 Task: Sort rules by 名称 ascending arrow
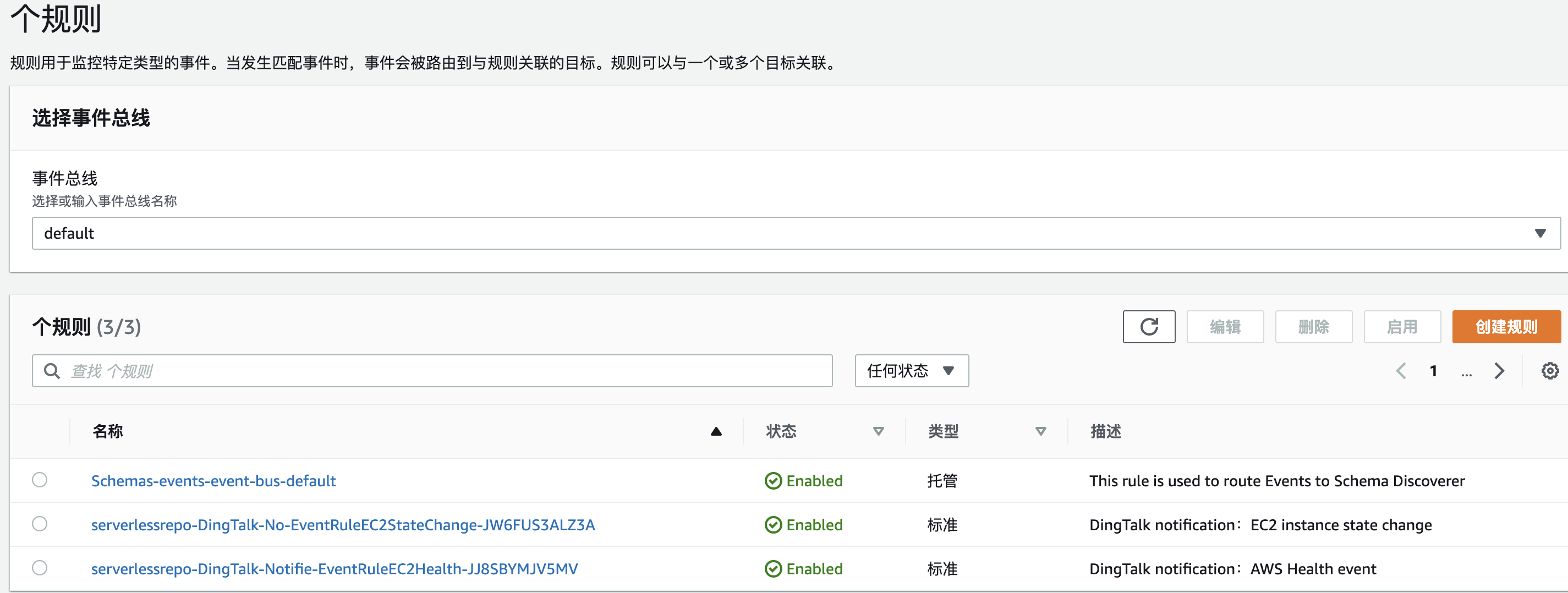(x=716, y=432)
